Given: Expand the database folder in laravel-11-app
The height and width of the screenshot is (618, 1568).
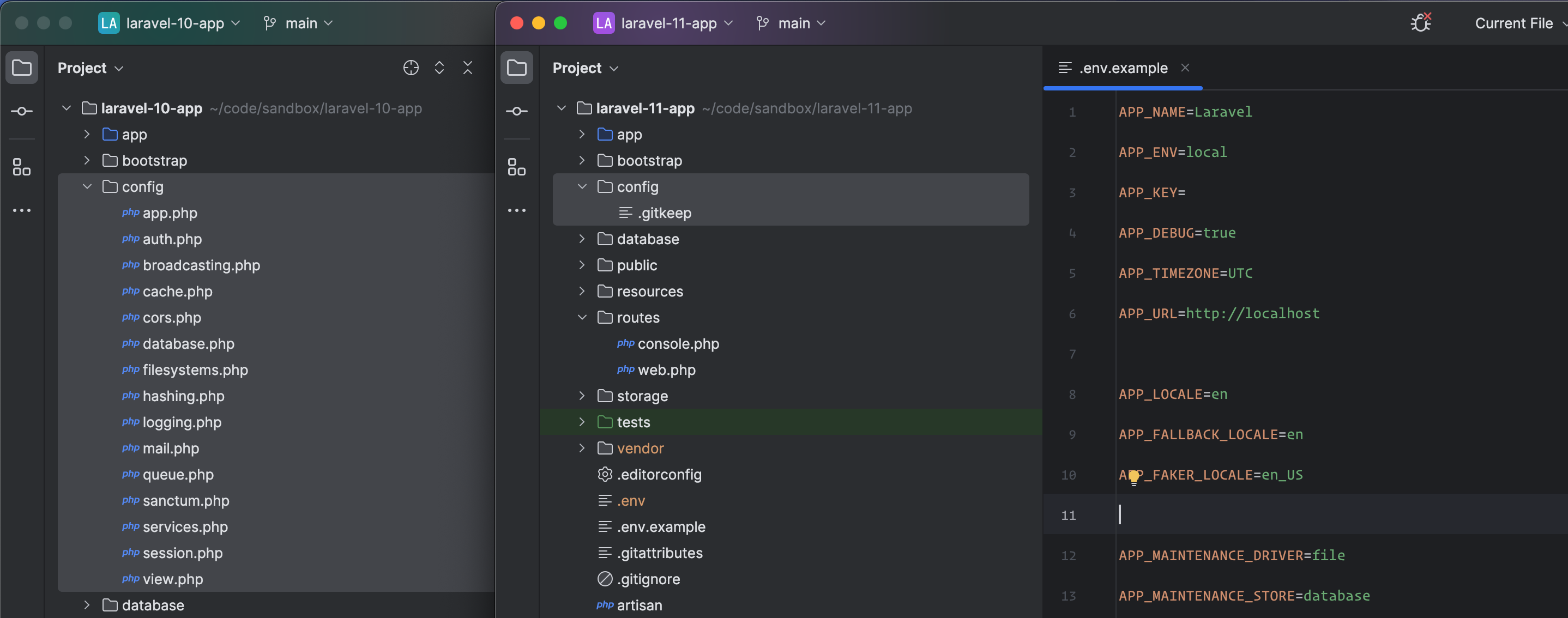Looking at the screenshot, I should pyautogui.click(x=582, y=239).
